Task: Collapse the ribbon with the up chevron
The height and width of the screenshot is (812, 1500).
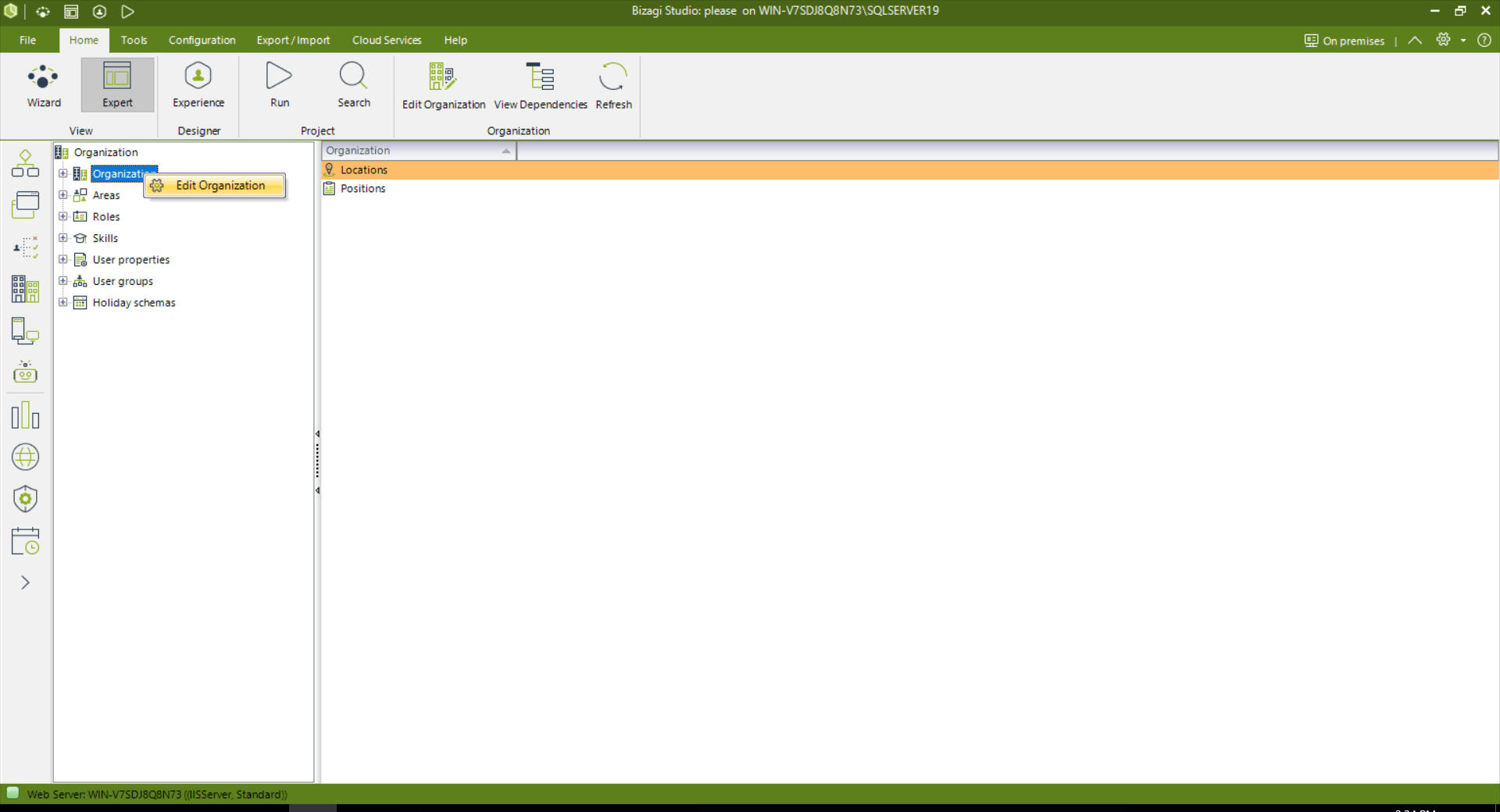Action: tap(1415, 40)
